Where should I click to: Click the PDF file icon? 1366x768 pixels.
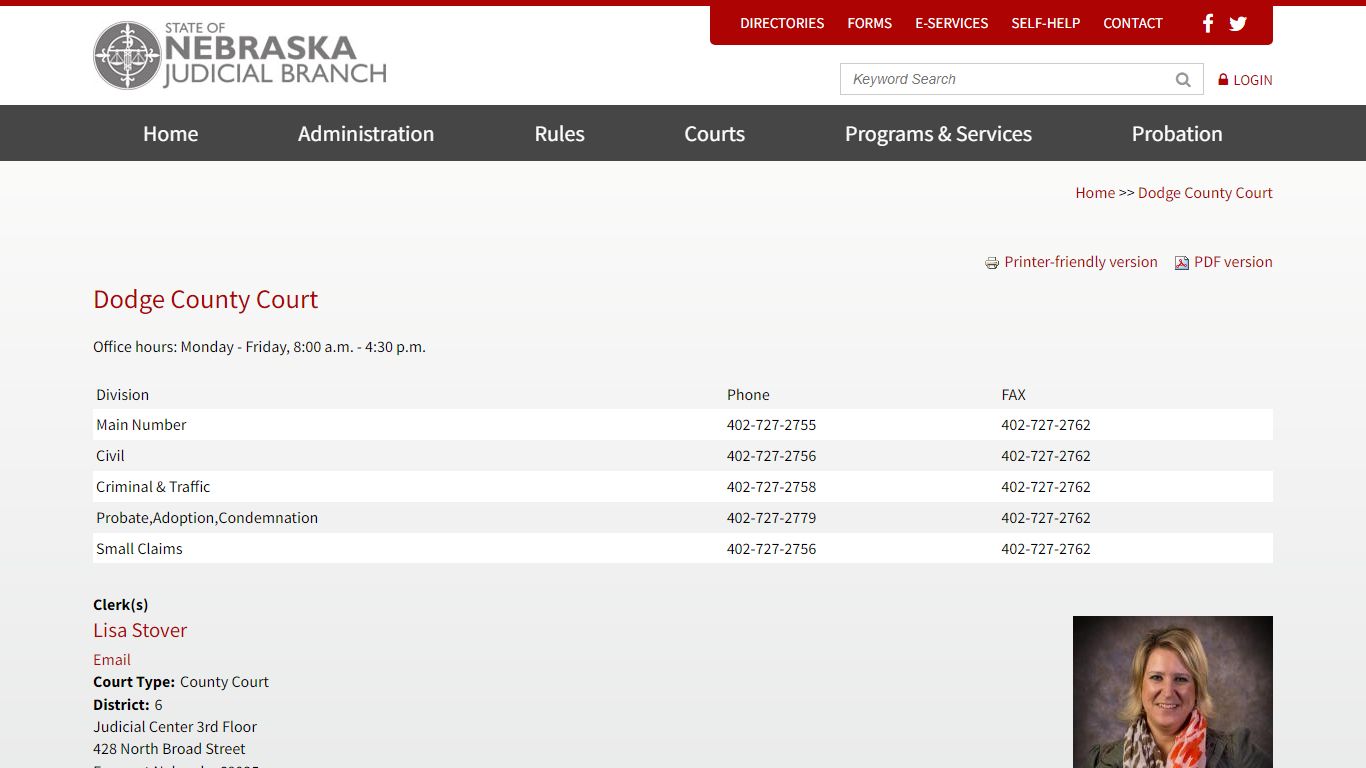click(x=1181, y=263)
